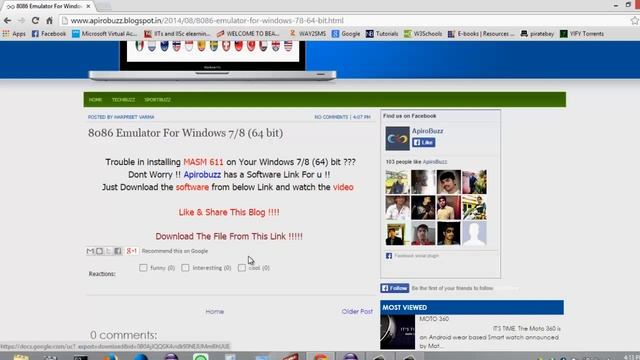The height and width of the screenshot is (360, 640).
Task: Click the Like & Share This Blog text
Action: (229, 212)
